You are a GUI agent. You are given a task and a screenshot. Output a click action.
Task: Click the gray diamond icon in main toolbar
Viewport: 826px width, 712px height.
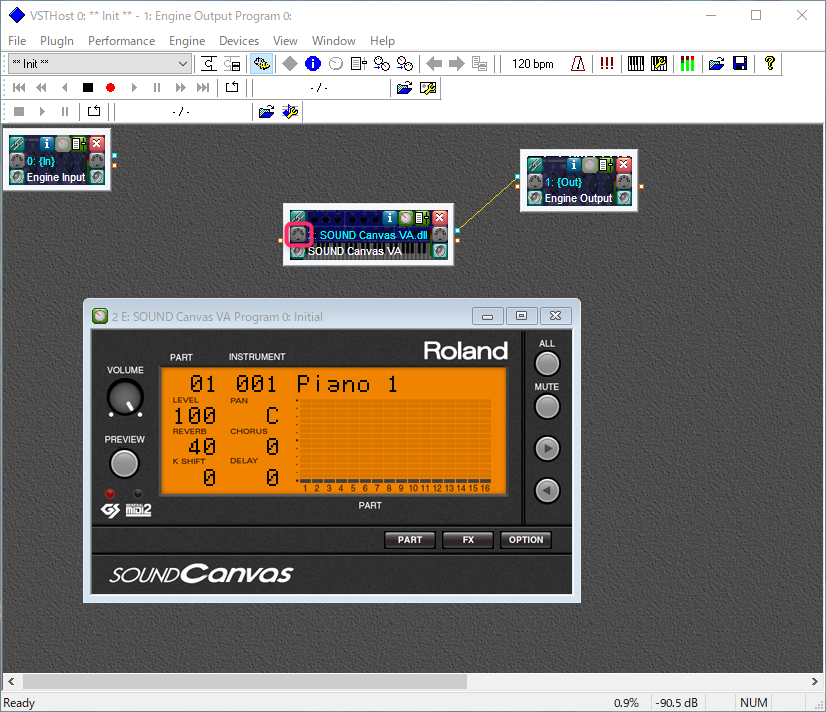290,64
